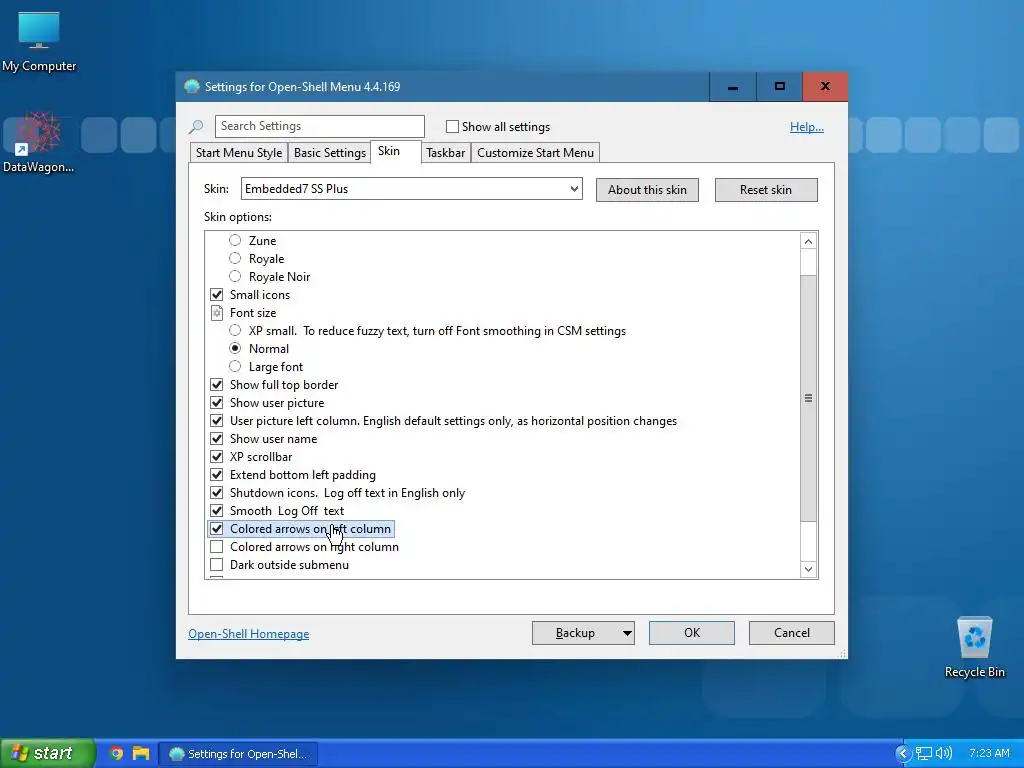Click the Font size settings icon

point(217,313)
